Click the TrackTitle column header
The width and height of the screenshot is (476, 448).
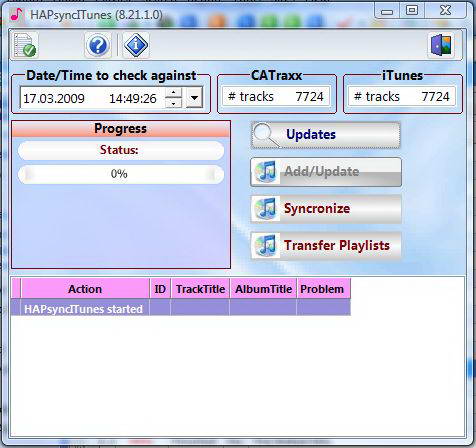coord(200,289)
